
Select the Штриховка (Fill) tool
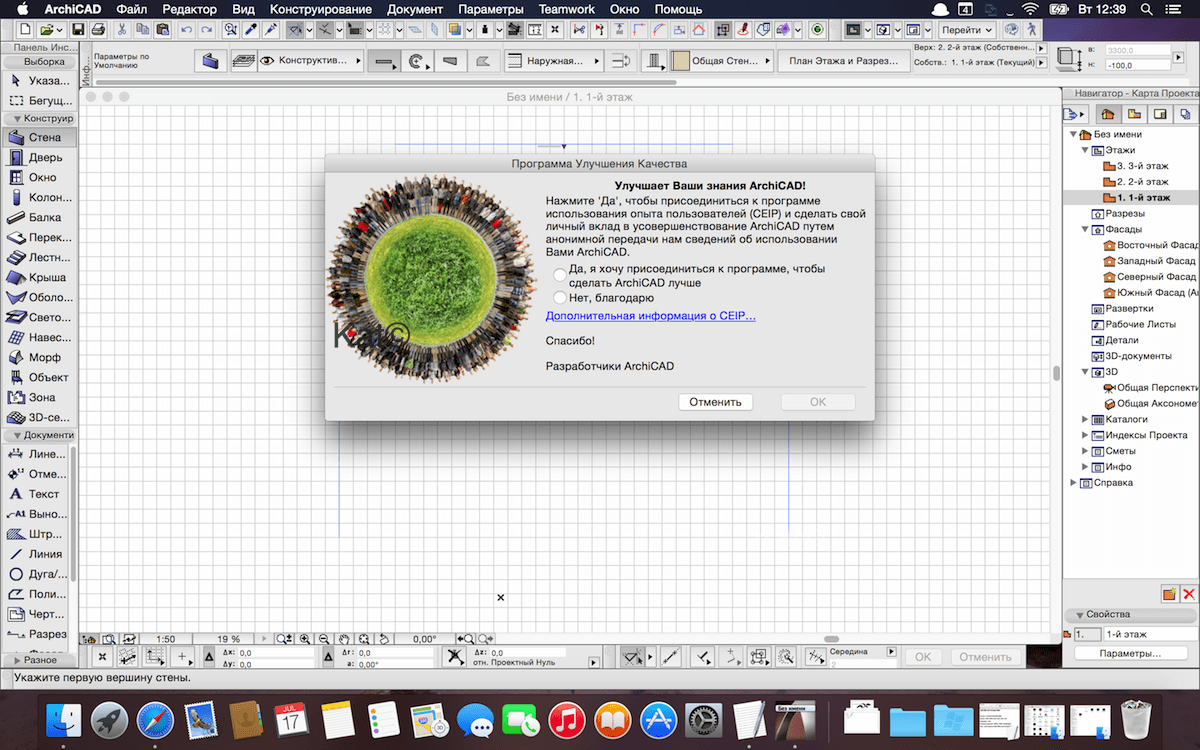tap(38, 533)
